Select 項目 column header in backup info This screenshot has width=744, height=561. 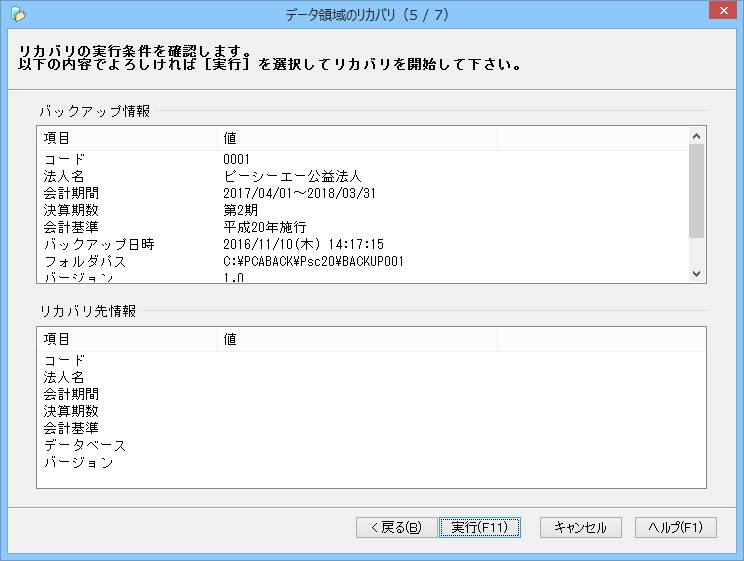tap(127, 138)
